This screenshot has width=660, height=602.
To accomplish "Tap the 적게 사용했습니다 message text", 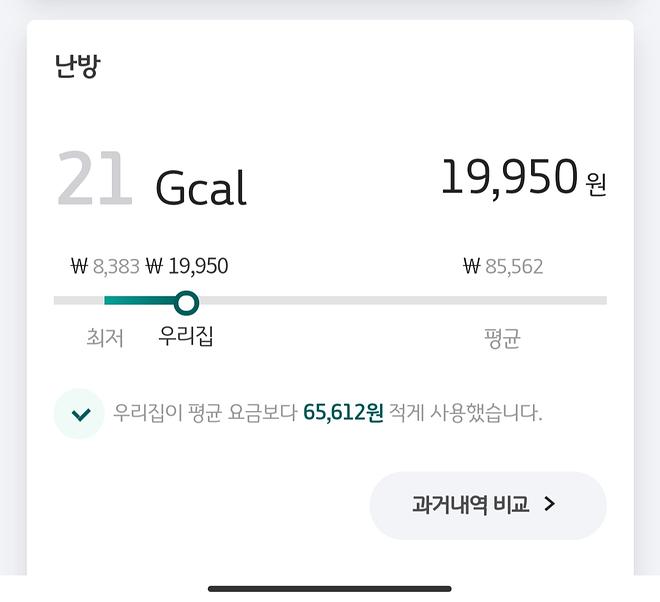I will [x=465, y=413].
